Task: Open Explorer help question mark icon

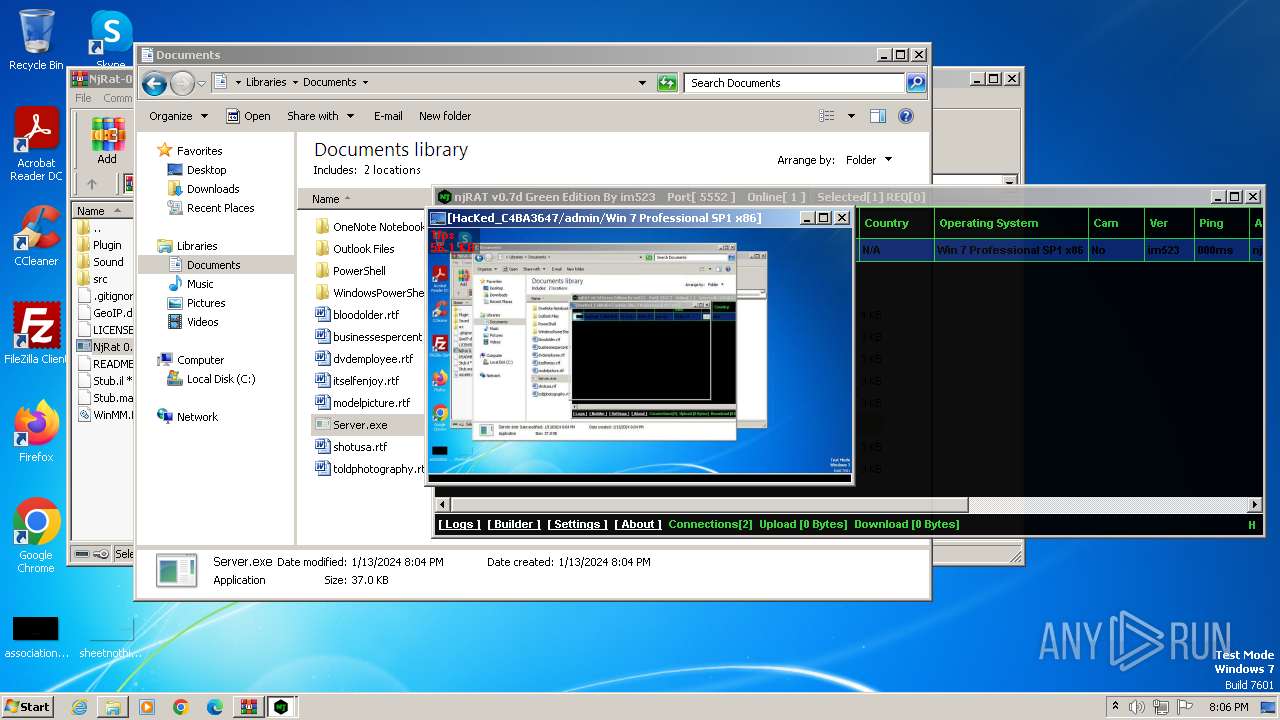Action: point(906,116)
